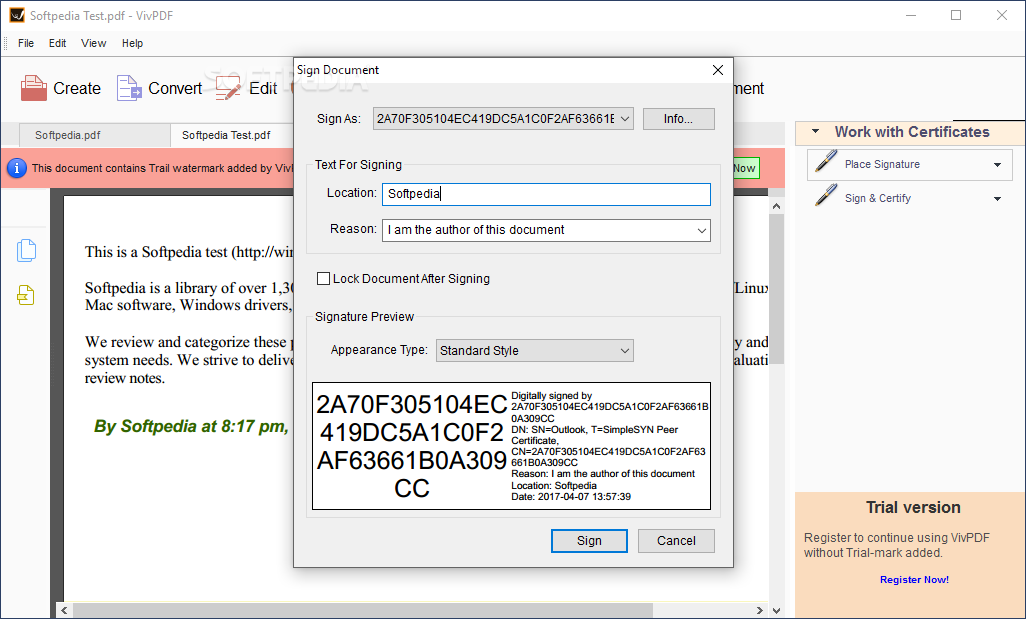Collapse the Work with Certificates panel
The width and height of the screenshot is (1026, 619).
coord(815,132)
